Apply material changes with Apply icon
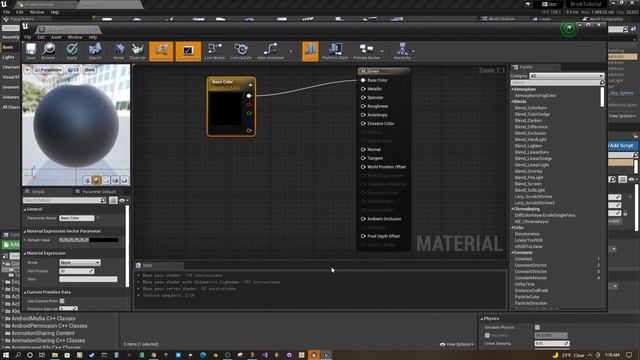Screen dimensions: 640x360 (72, 51)
